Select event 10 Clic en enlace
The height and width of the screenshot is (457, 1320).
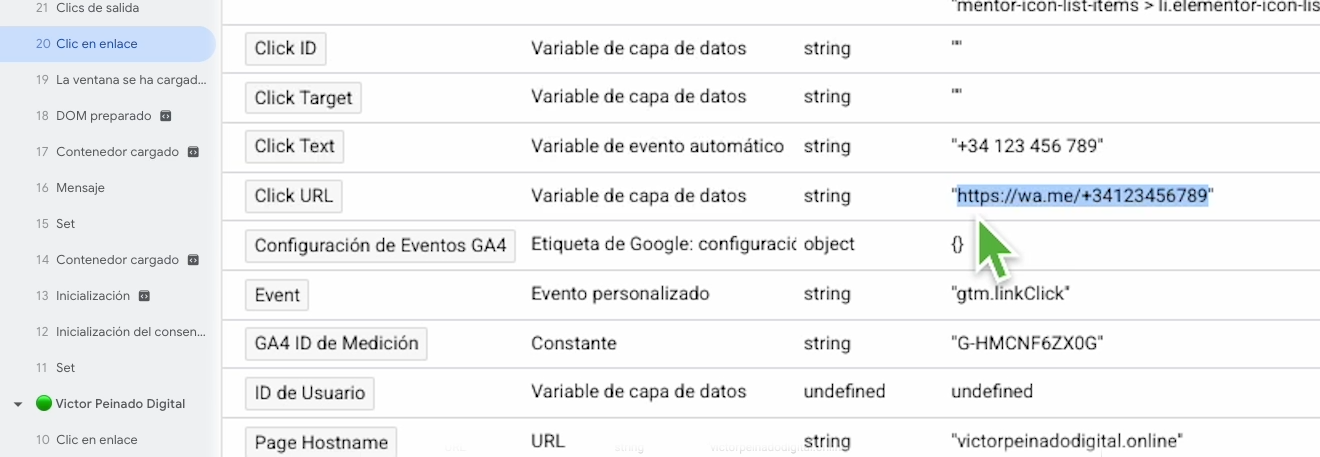point(97,440)
